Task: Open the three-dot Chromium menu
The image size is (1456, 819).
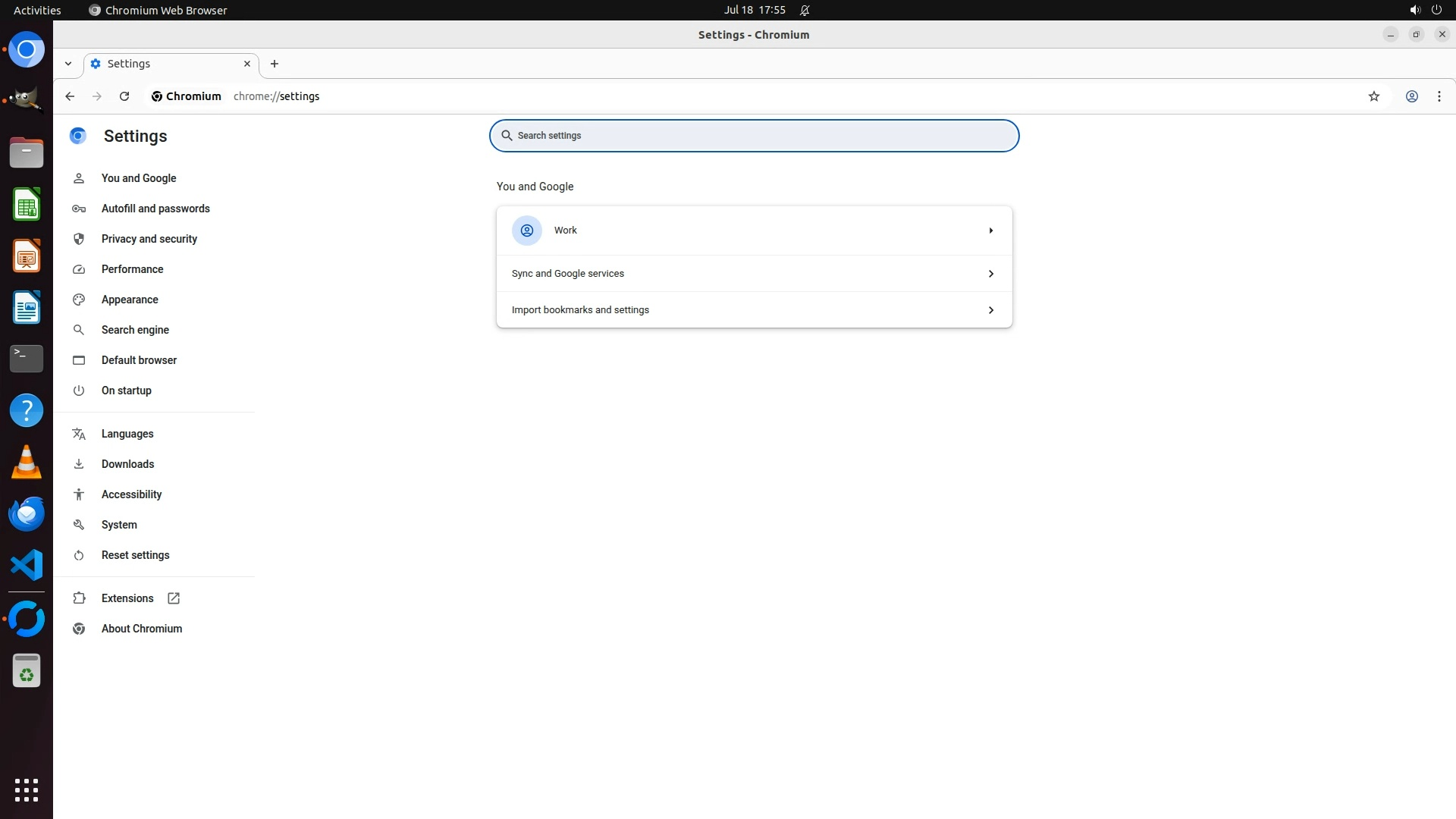Action: (x=1439, y=96)
